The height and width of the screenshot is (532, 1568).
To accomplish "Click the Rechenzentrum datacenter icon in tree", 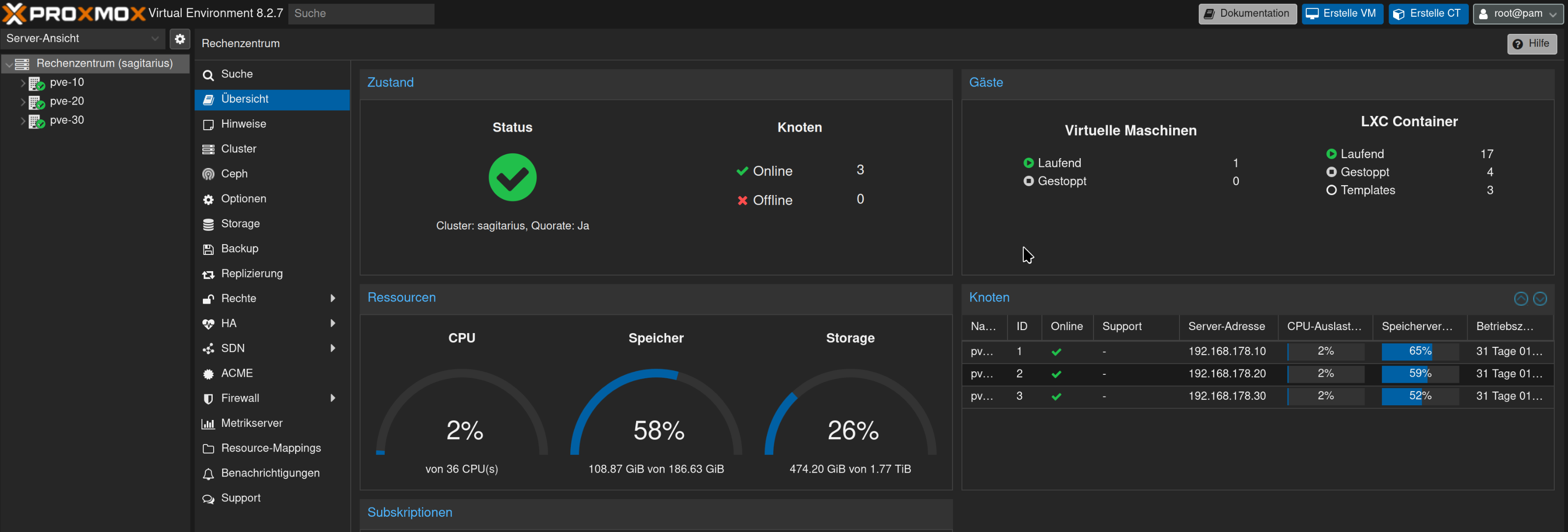I will pyautogui.click(x=23, y=64).
